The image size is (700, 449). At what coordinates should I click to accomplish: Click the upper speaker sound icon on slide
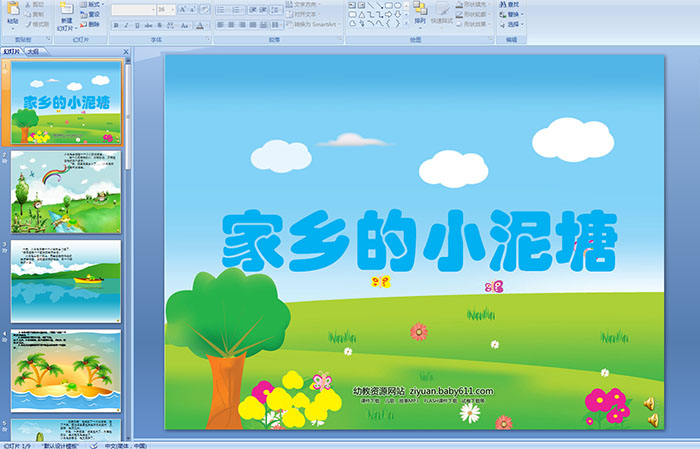pyautogui.click(x=650, y=404)
